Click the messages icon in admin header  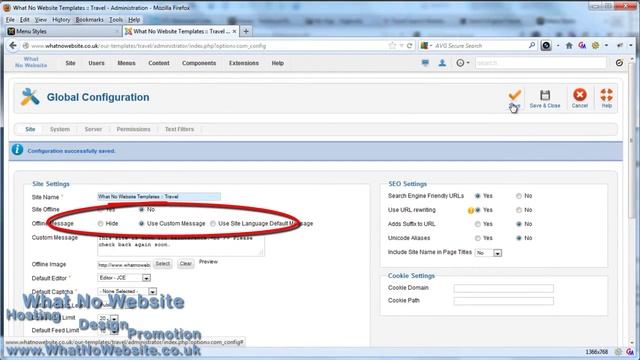425,63
